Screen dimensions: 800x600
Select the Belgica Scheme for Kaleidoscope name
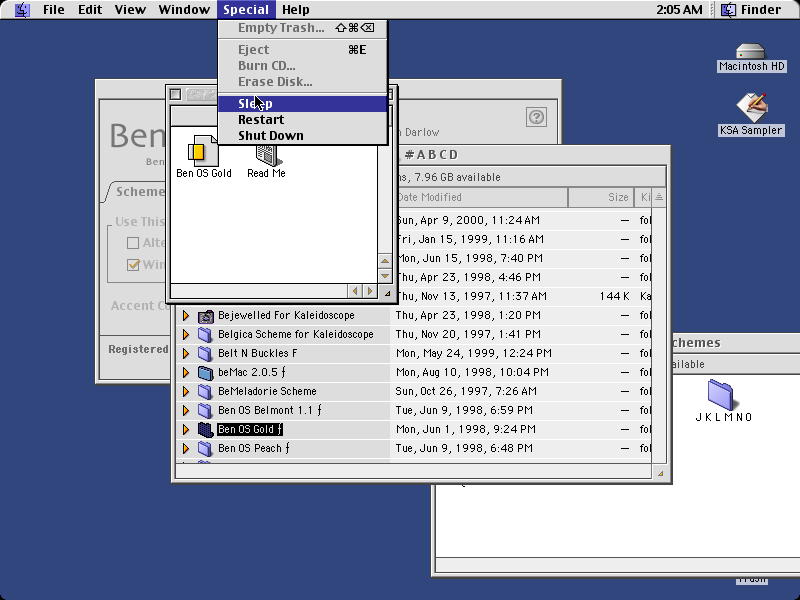point(296,335)
